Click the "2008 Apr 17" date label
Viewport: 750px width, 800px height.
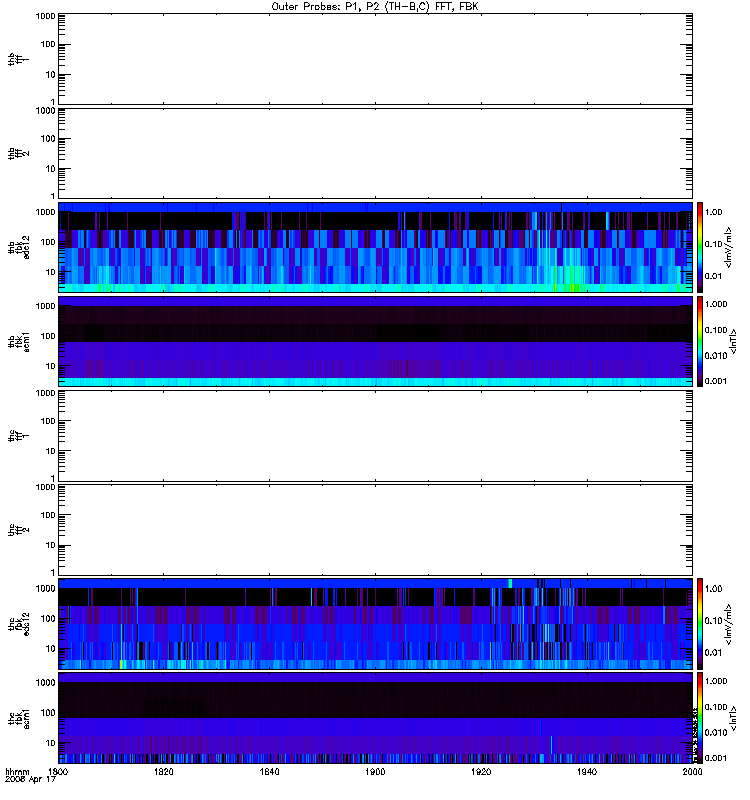[x=30, y=780]
